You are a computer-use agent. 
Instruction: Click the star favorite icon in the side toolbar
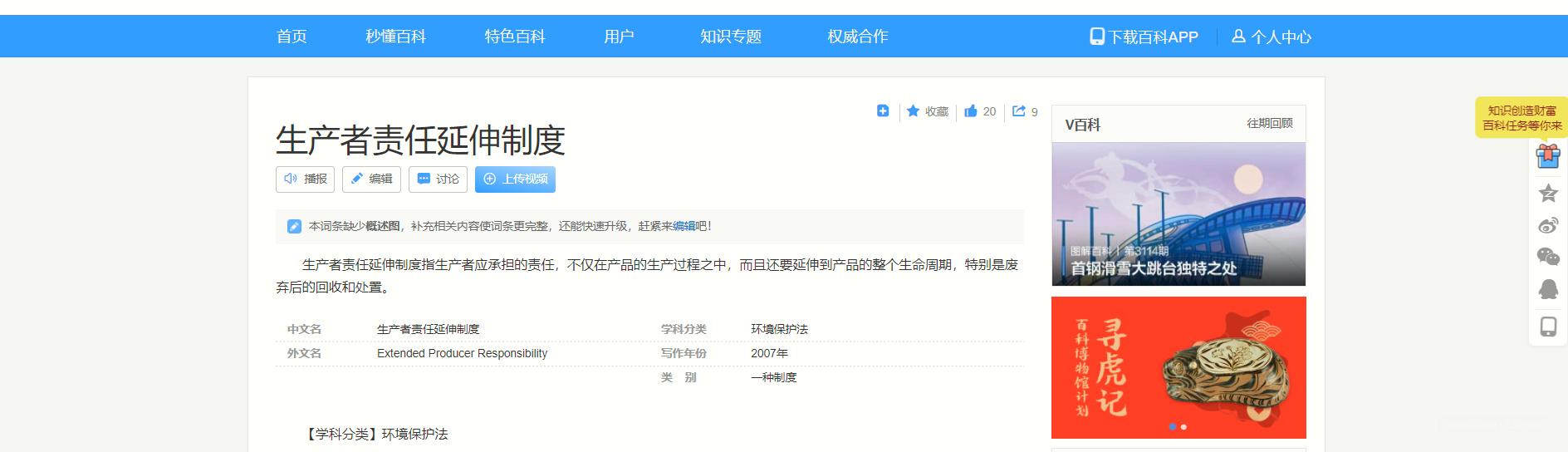(1548, 194)
